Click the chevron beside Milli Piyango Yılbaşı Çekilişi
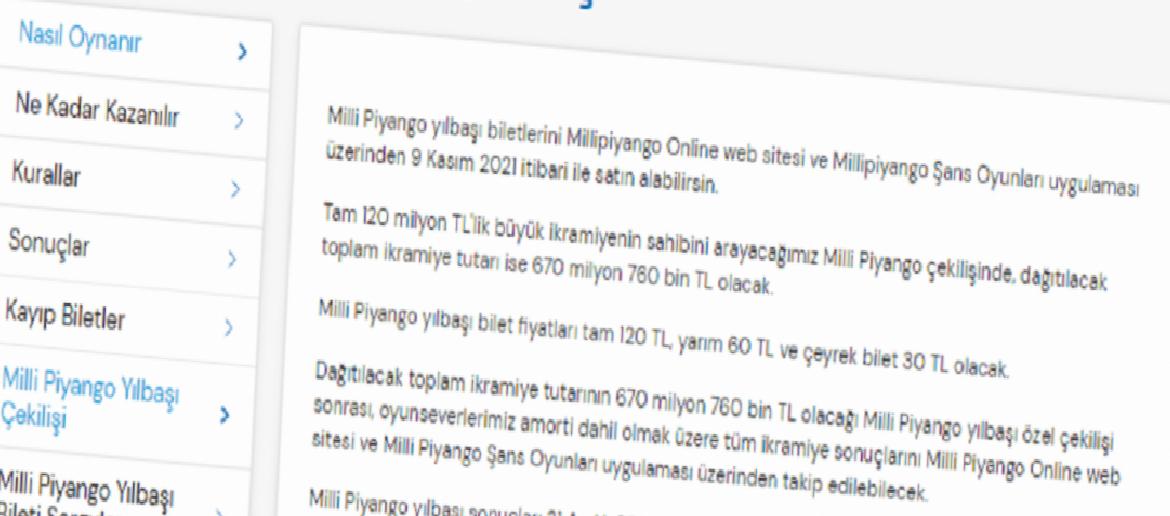Screen dimensions: 1170x516 coord(226,414)
